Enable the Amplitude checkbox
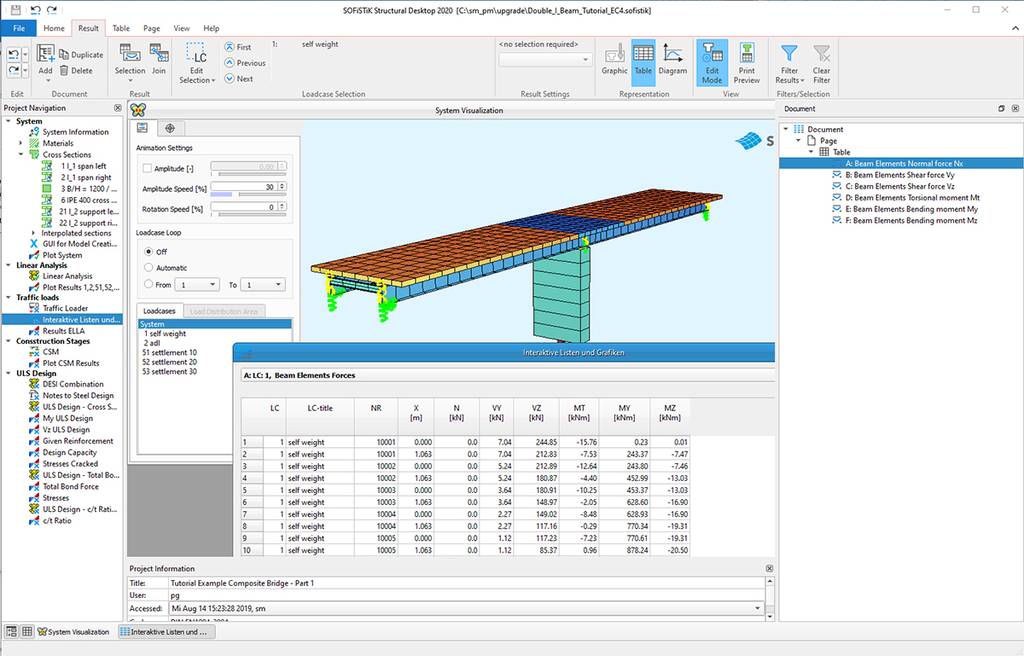This screenshot has width=1024, height=656. [x=147, y=168]
